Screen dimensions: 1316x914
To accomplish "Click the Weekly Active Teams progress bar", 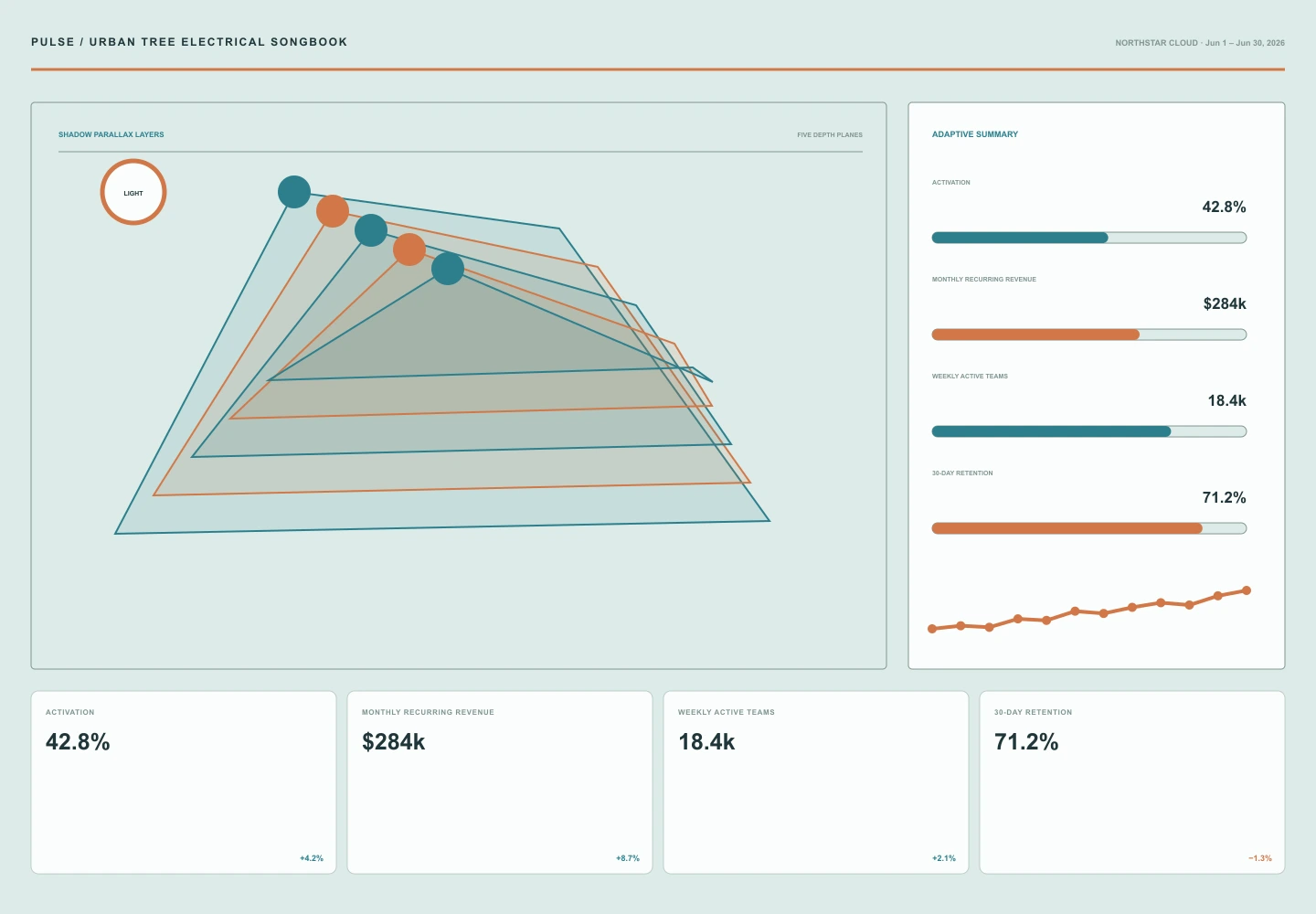I will coord(1089,431).
